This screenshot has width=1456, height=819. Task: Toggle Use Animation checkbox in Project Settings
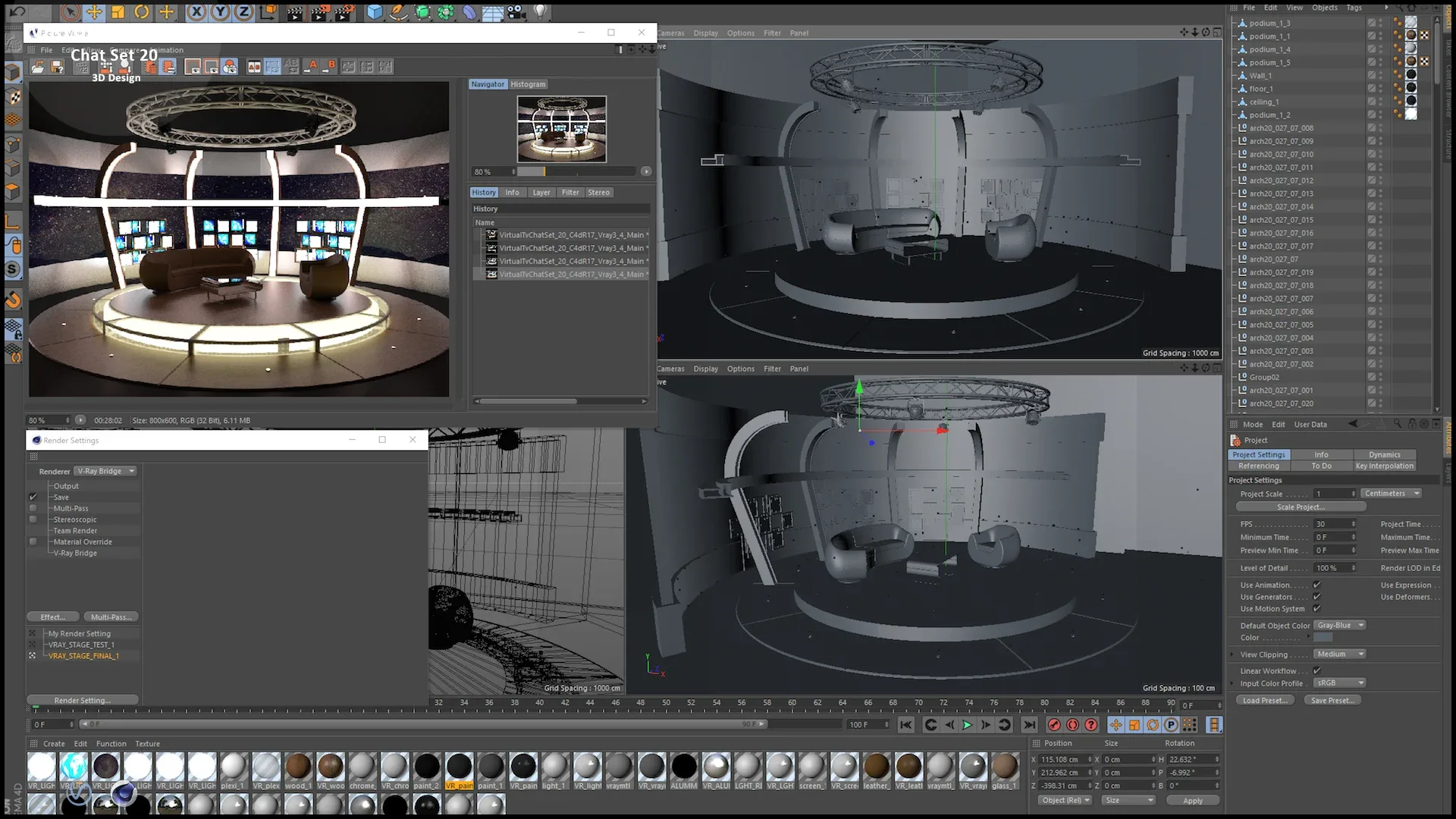(x=1318, y=584)
